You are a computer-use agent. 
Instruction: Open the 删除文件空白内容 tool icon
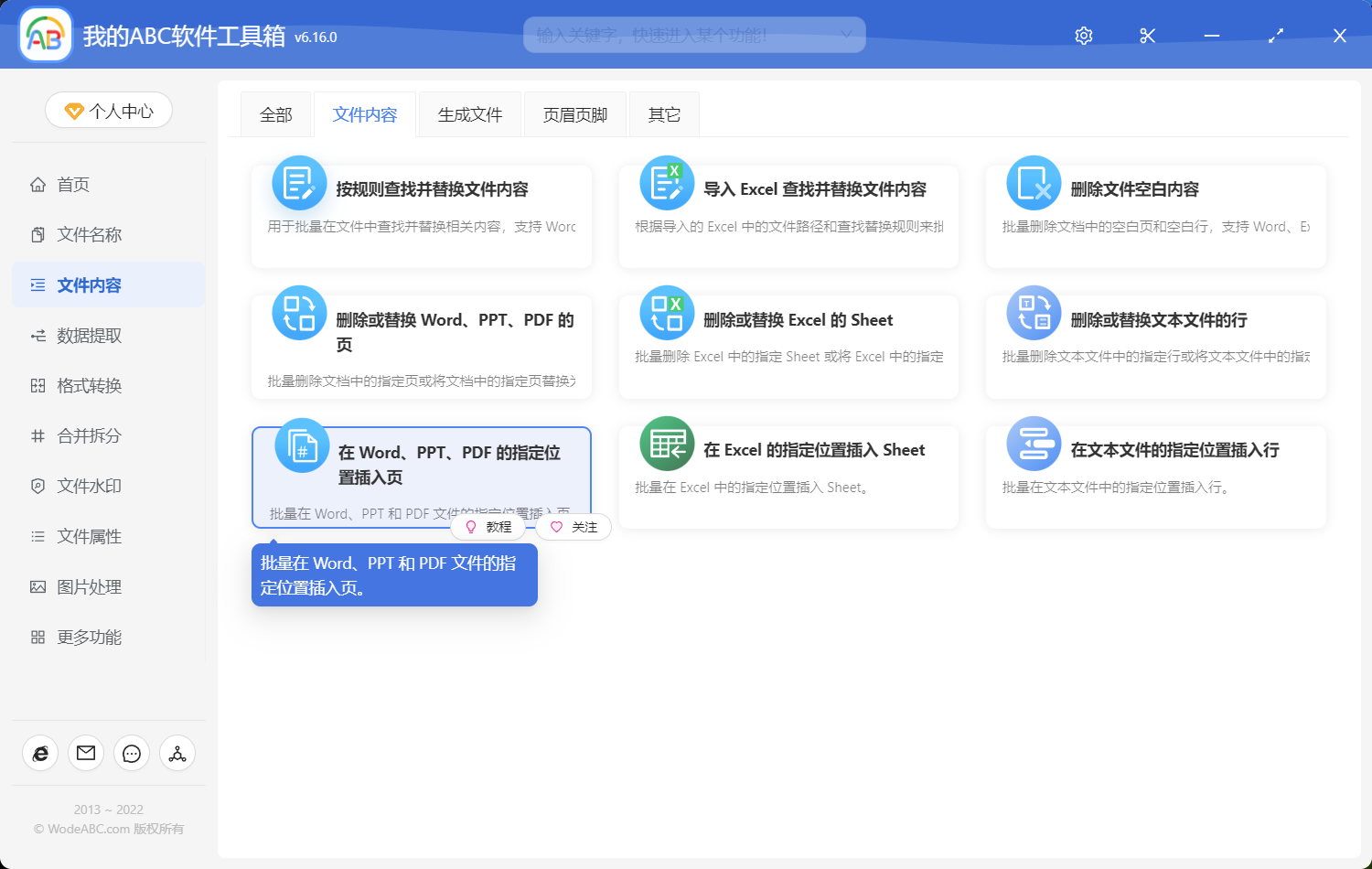tap(1034, 183)
